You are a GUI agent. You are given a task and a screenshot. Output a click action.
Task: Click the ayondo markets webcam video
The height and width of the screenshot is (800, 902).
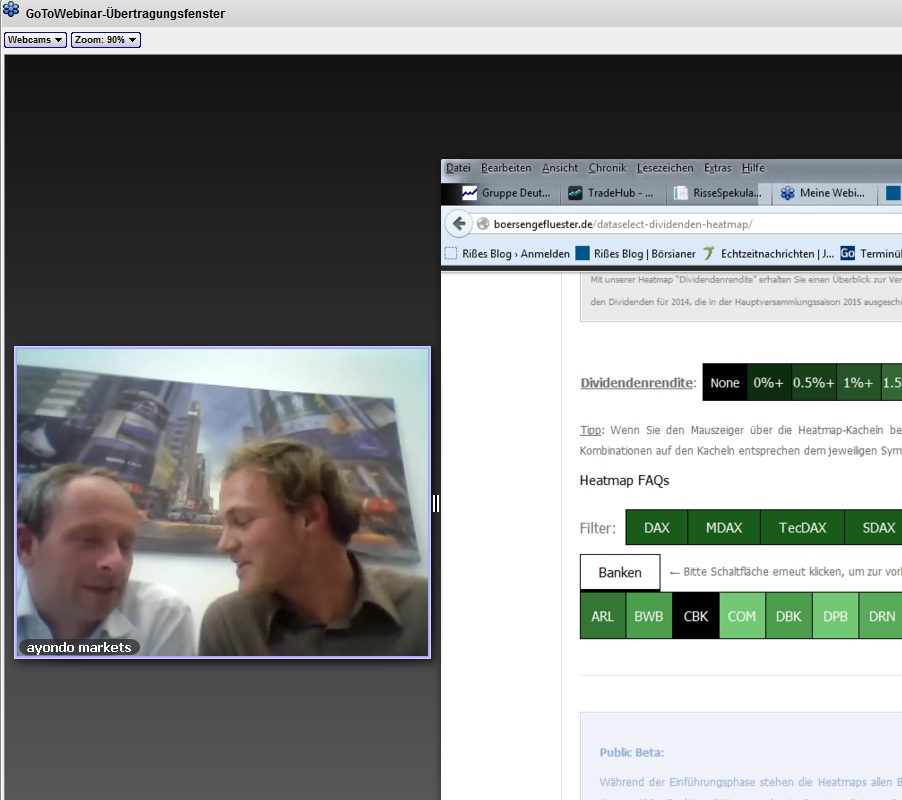(x=222, y=502)
